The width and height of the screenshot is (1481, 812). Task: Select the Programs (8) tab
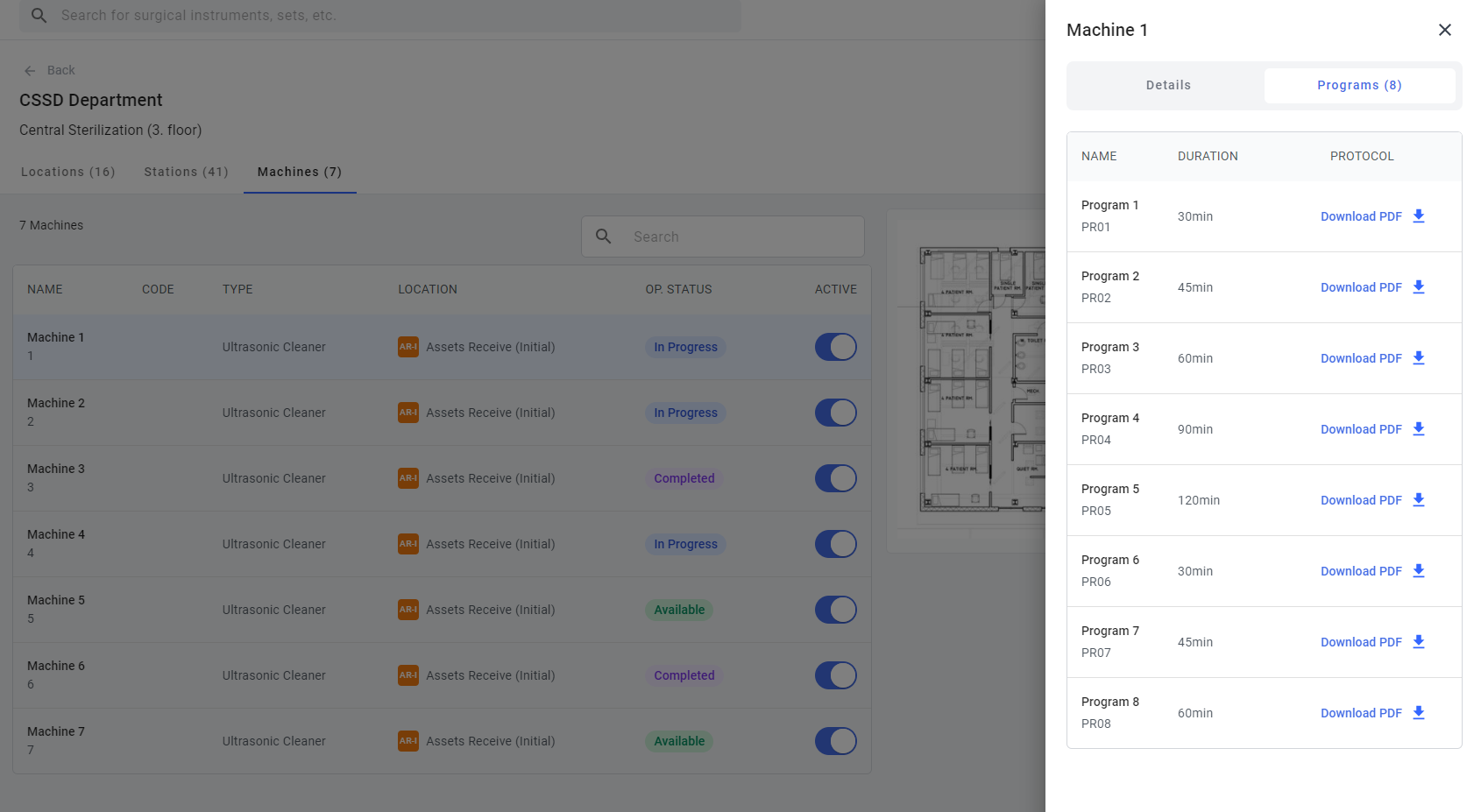(1359, 85)
